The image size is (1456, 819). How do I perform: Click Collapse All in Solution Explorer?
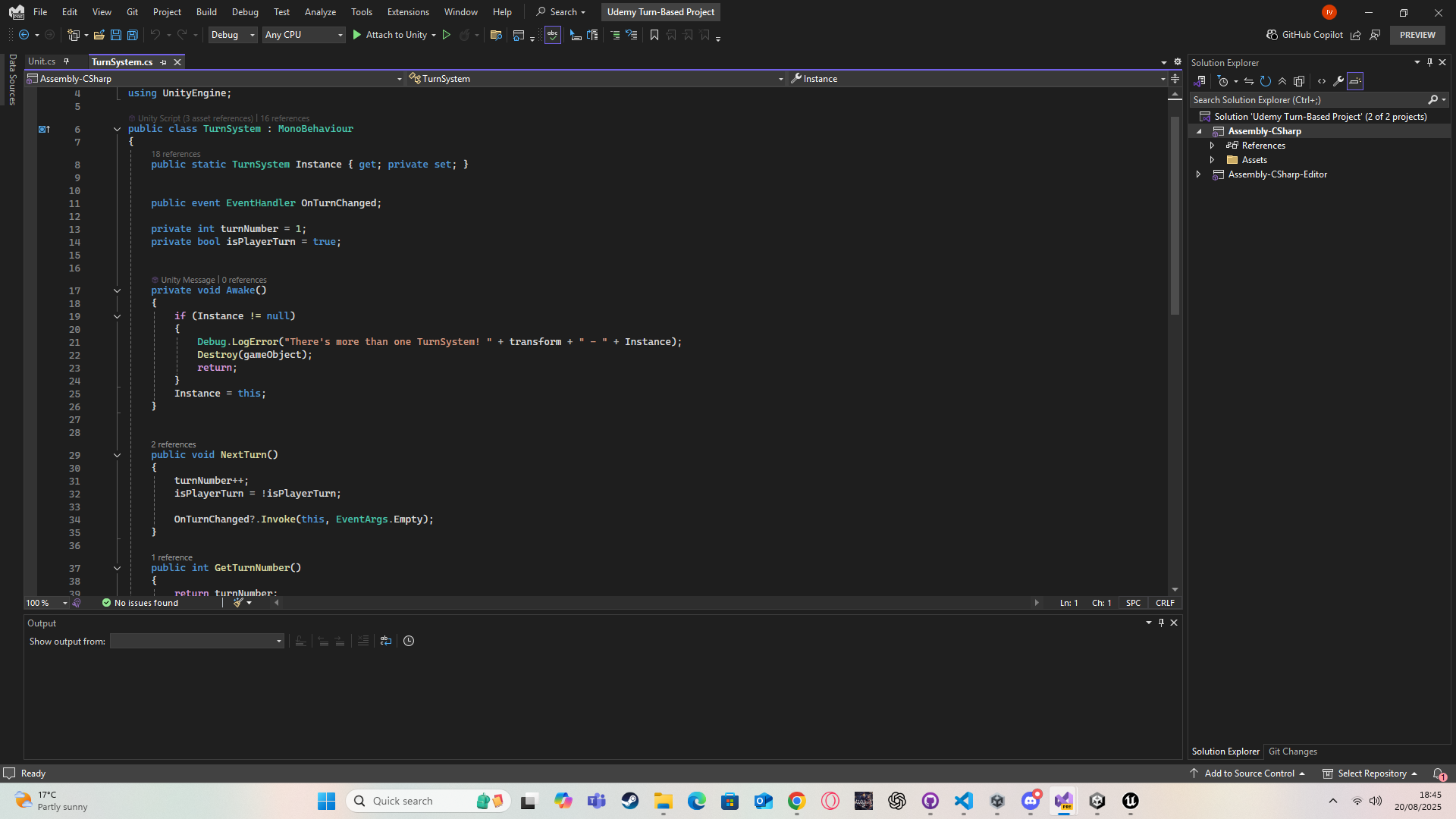click(1282, 81)
